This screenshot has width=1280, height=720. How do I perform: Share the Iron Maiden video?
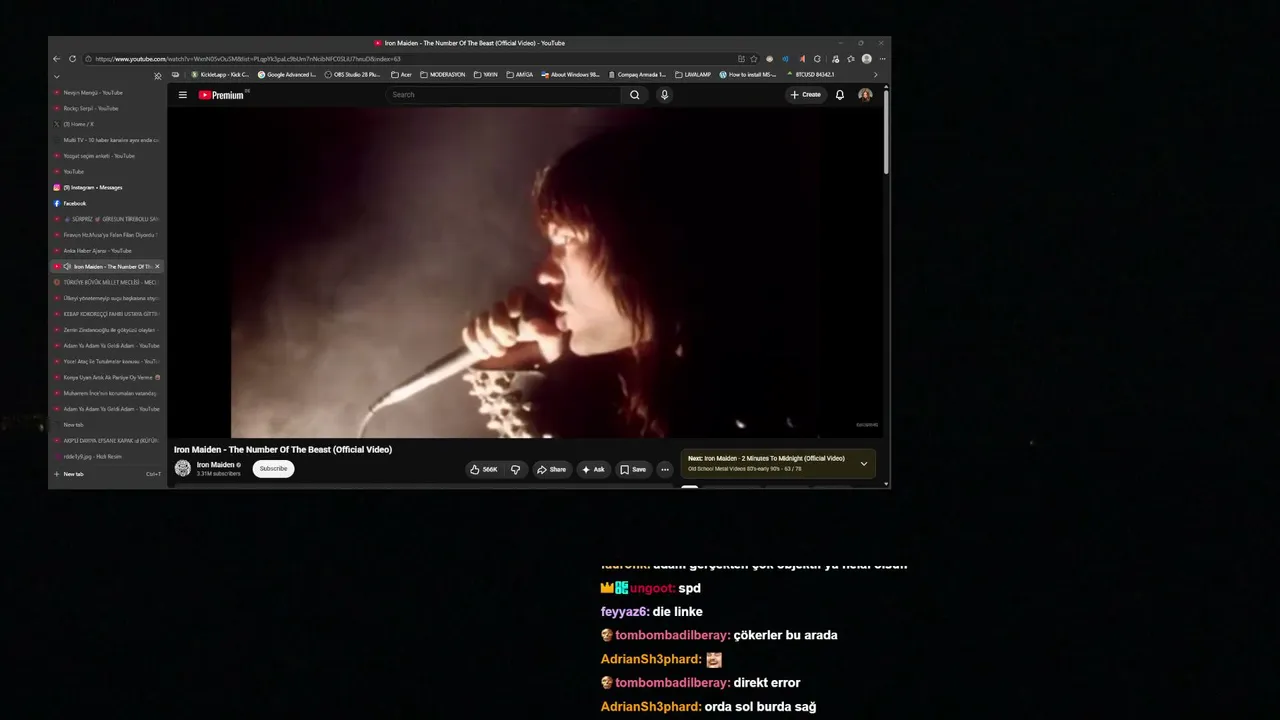(x=551, y=469)
